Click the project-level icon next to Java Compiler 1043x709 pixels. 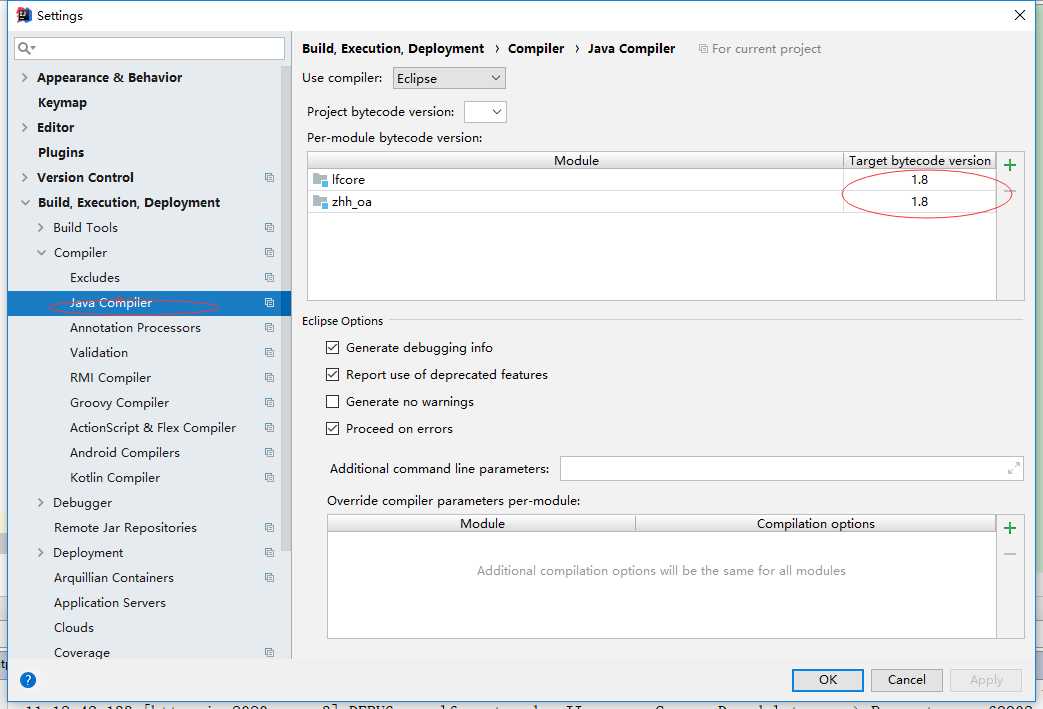[x=269, y=303]
